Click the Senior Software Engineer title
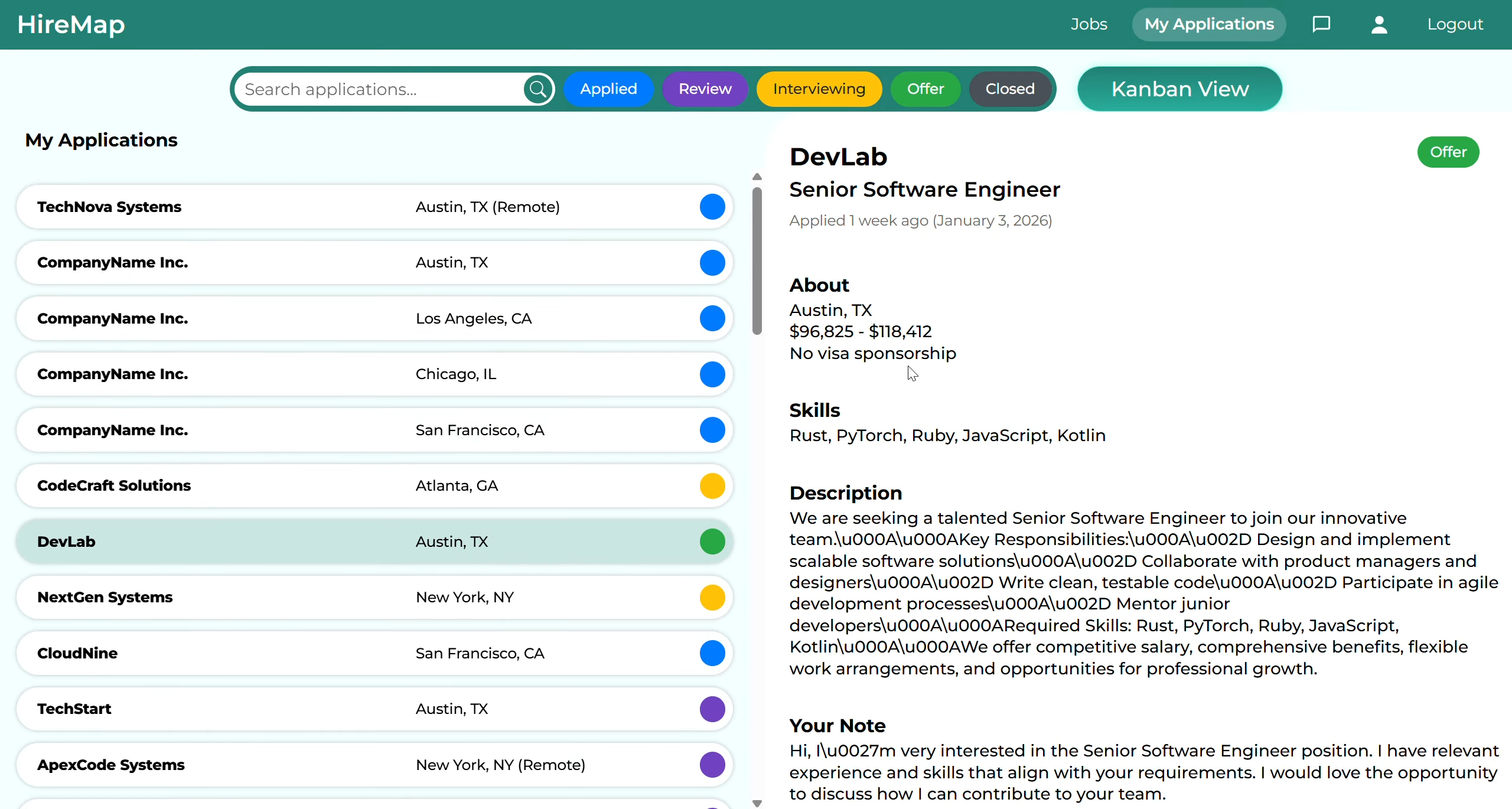This screenshot has width=1512, height=809. pos(925,190)
